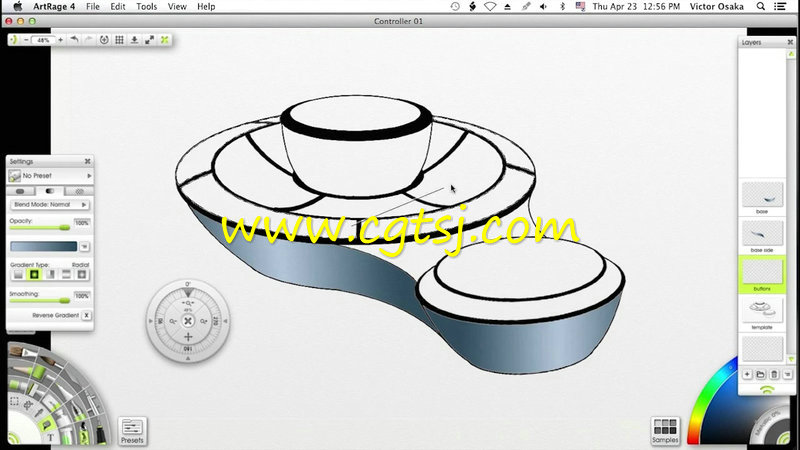Screen dimensions: 800x450
Task: Select the Watercolor brush tool
Action: tap(51, 361)
